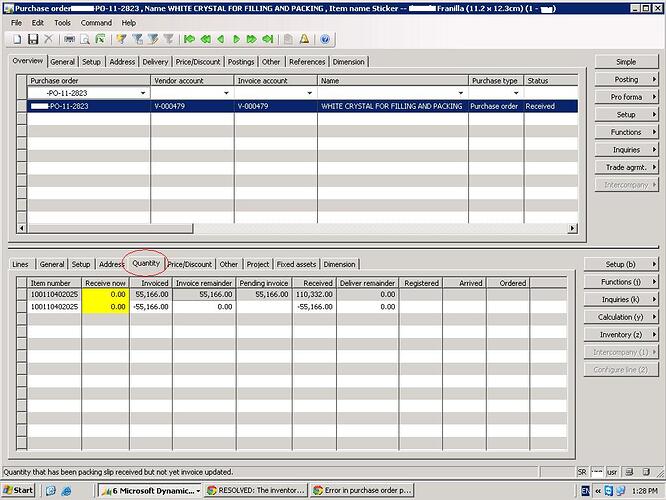666x500 pixels.
Task: Select the Quantity tab in lines pane
Action: [146, 263]
